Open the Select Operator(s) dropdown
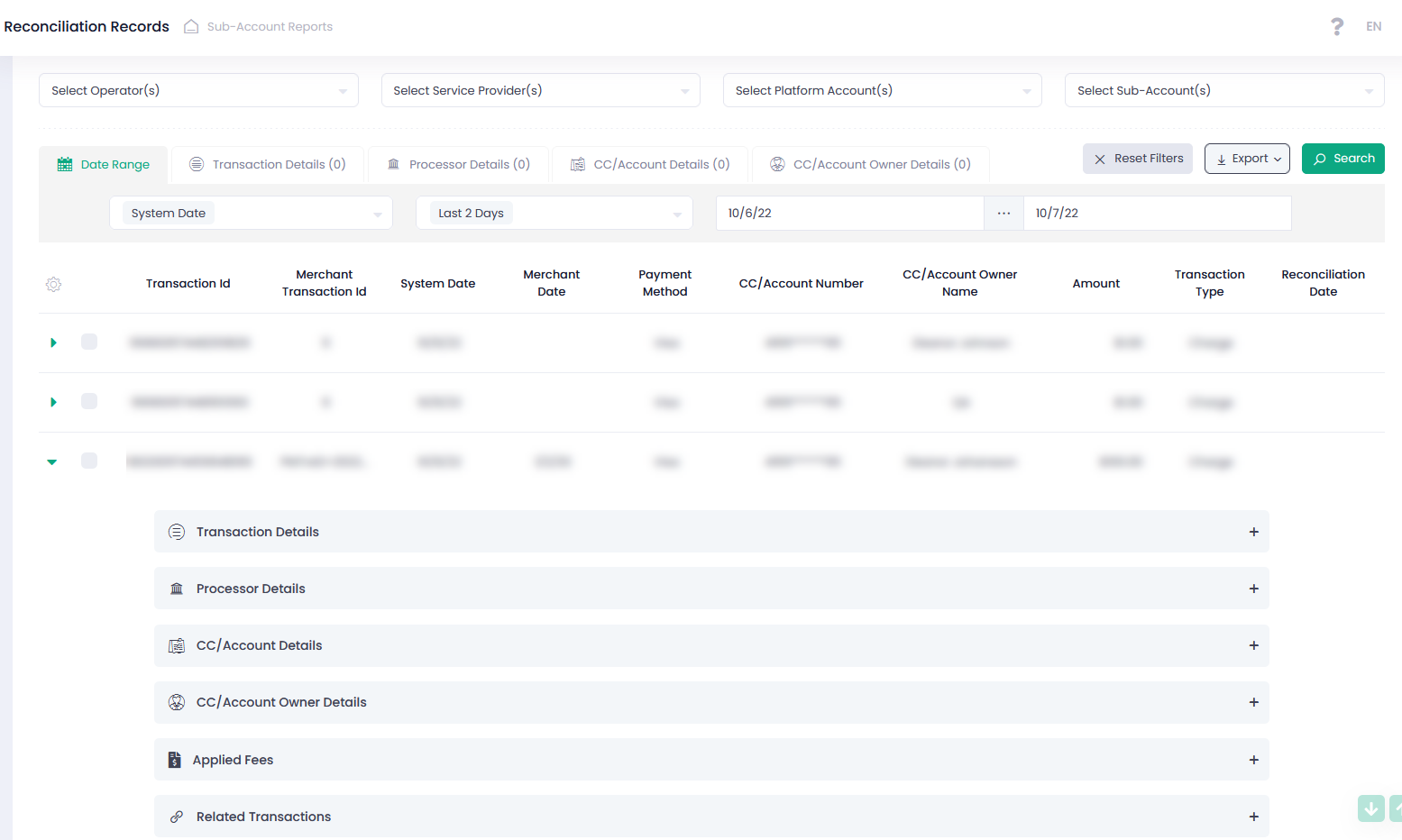This screenshot has height=840, width=1402. click(198, 90)
